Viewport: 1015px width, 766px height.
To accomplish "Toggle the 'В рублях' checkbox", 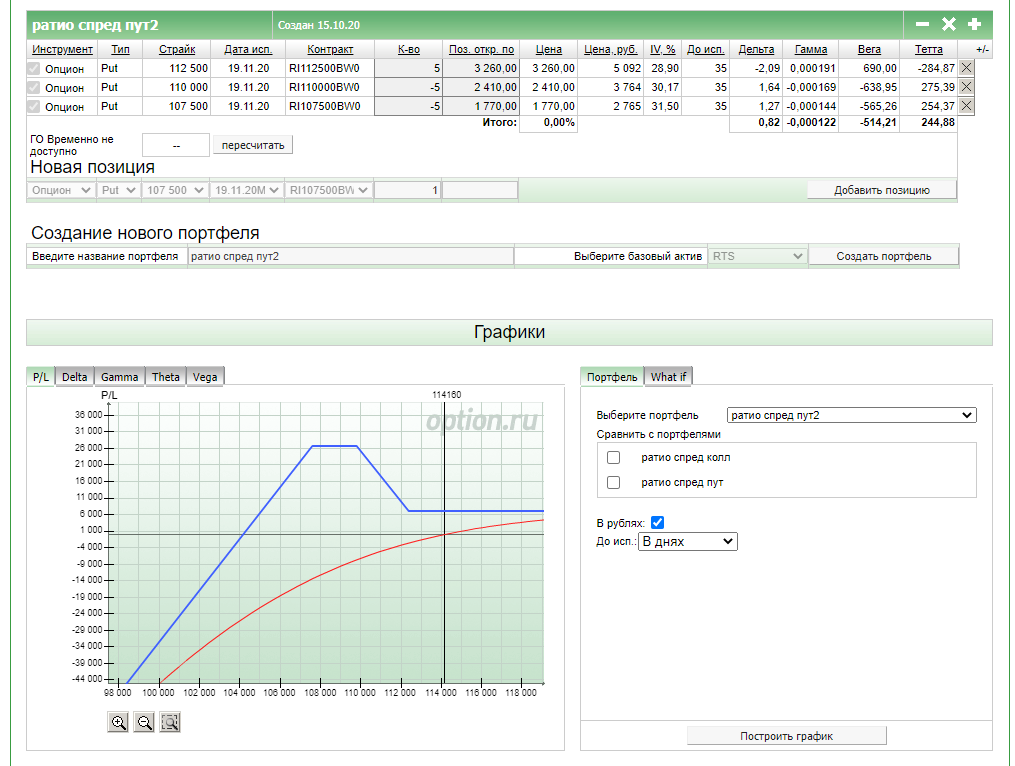I will point(657,522).
